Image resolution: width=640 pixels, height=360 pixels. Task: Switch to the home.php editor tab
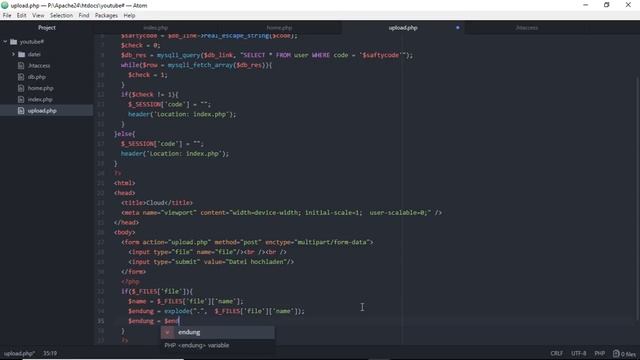280,28
